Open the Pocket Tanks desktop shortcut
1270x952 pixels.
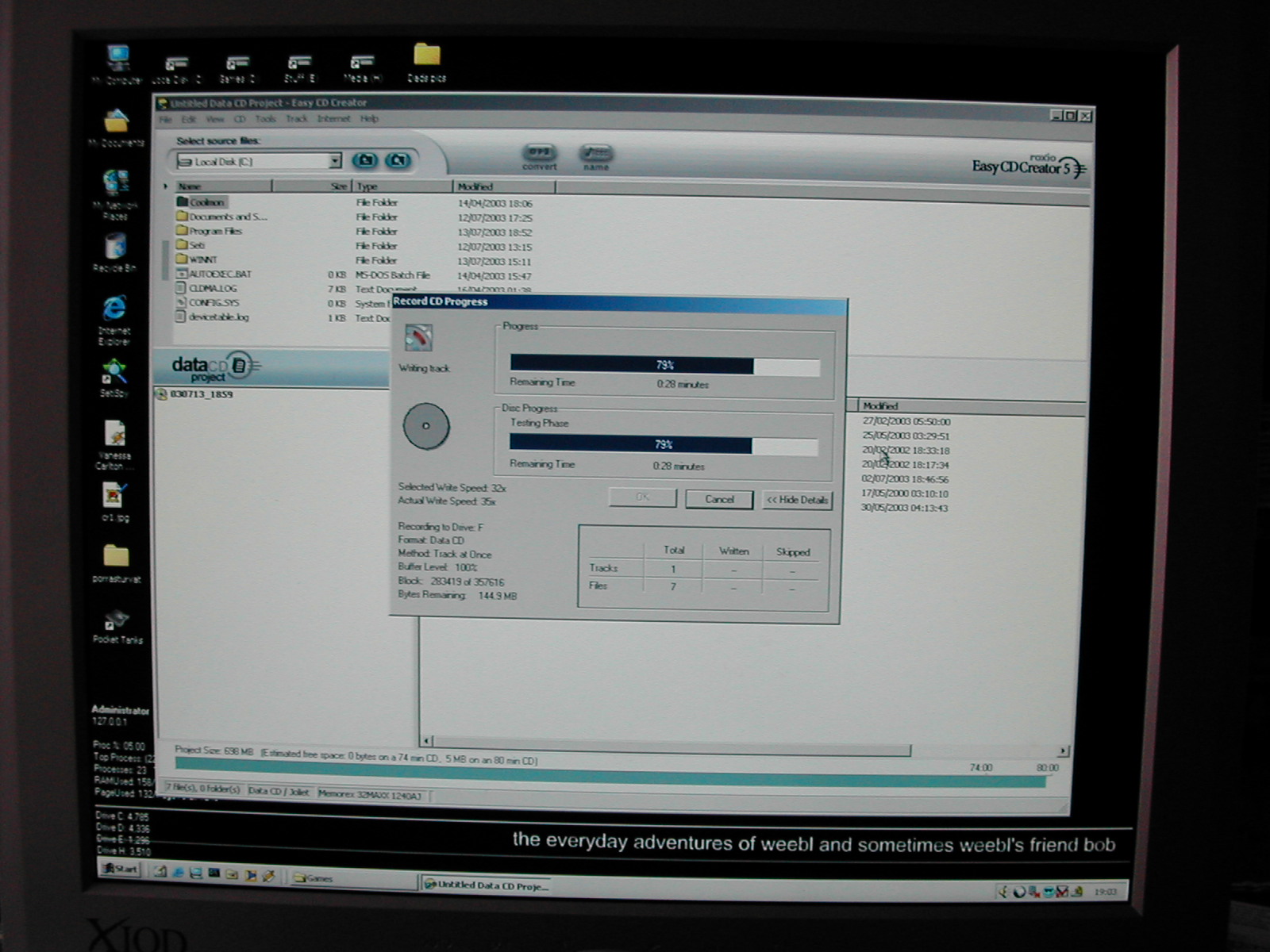click(x=117, y=623)
